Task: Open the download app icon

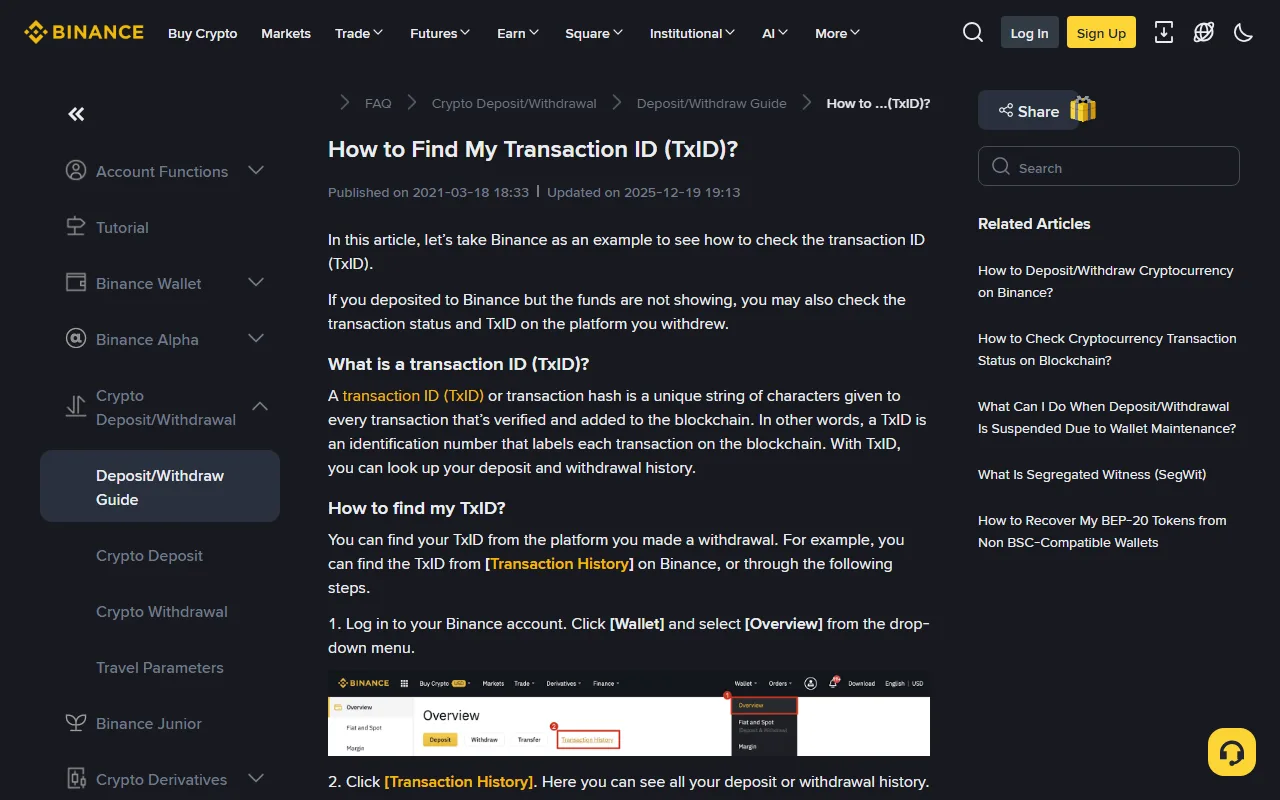Action: pyautogui.click(x=1164, y=33)
